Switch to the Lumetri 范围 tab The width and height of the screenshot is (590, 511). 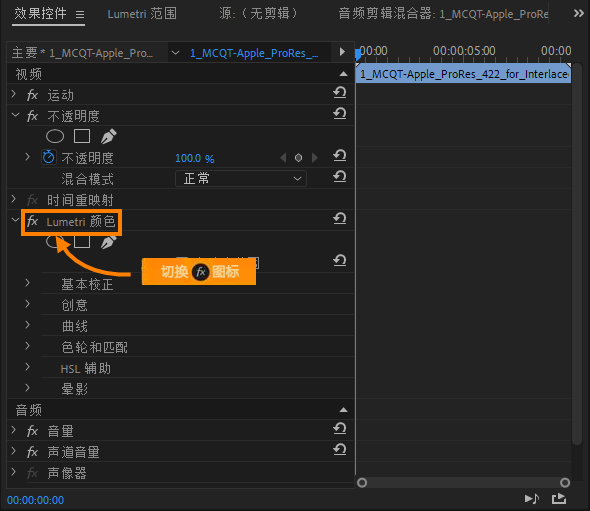[x=142, y=14]
